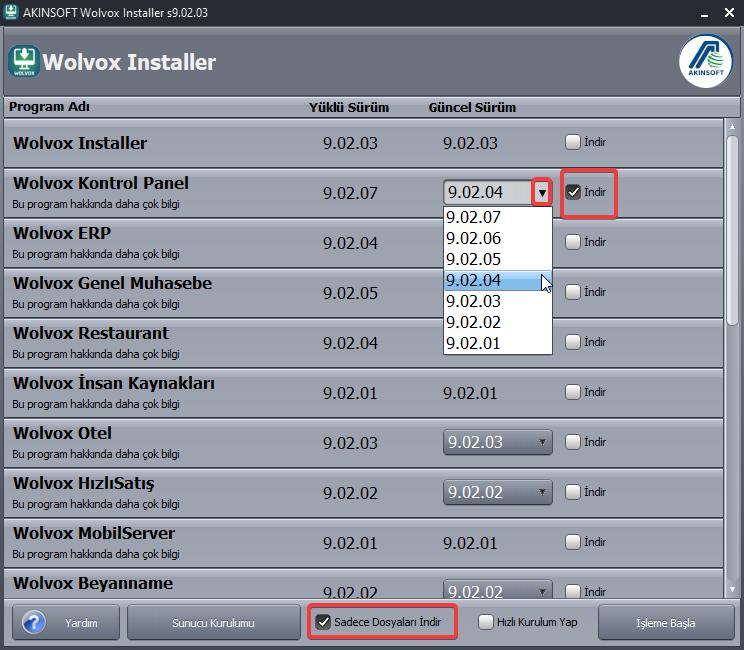Open more info link under Wolvox ERP
Screen dimensions: 744x650
coord(96,254)
